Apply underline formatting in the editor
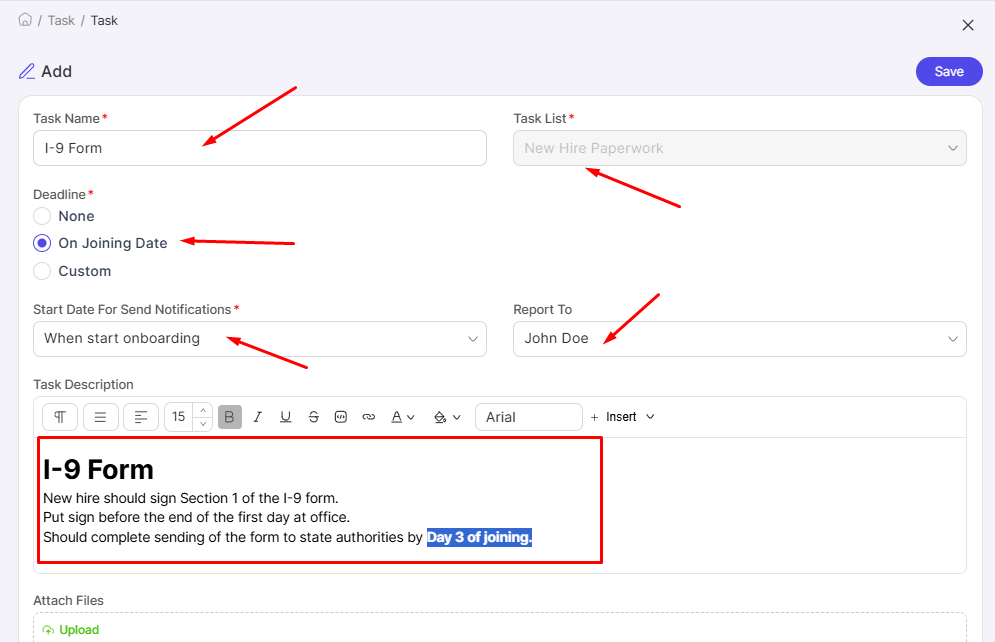Screen dimensions: 995x642 point(285,417)
